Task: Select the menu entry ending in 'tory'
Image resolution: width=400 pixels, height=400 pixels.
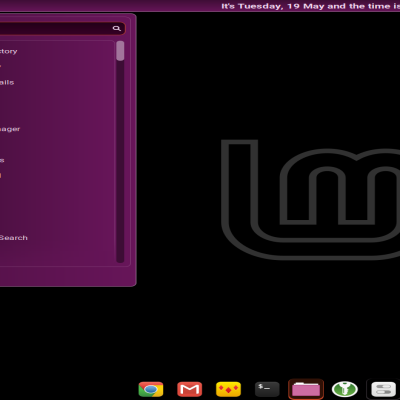Action: [9, 51]
